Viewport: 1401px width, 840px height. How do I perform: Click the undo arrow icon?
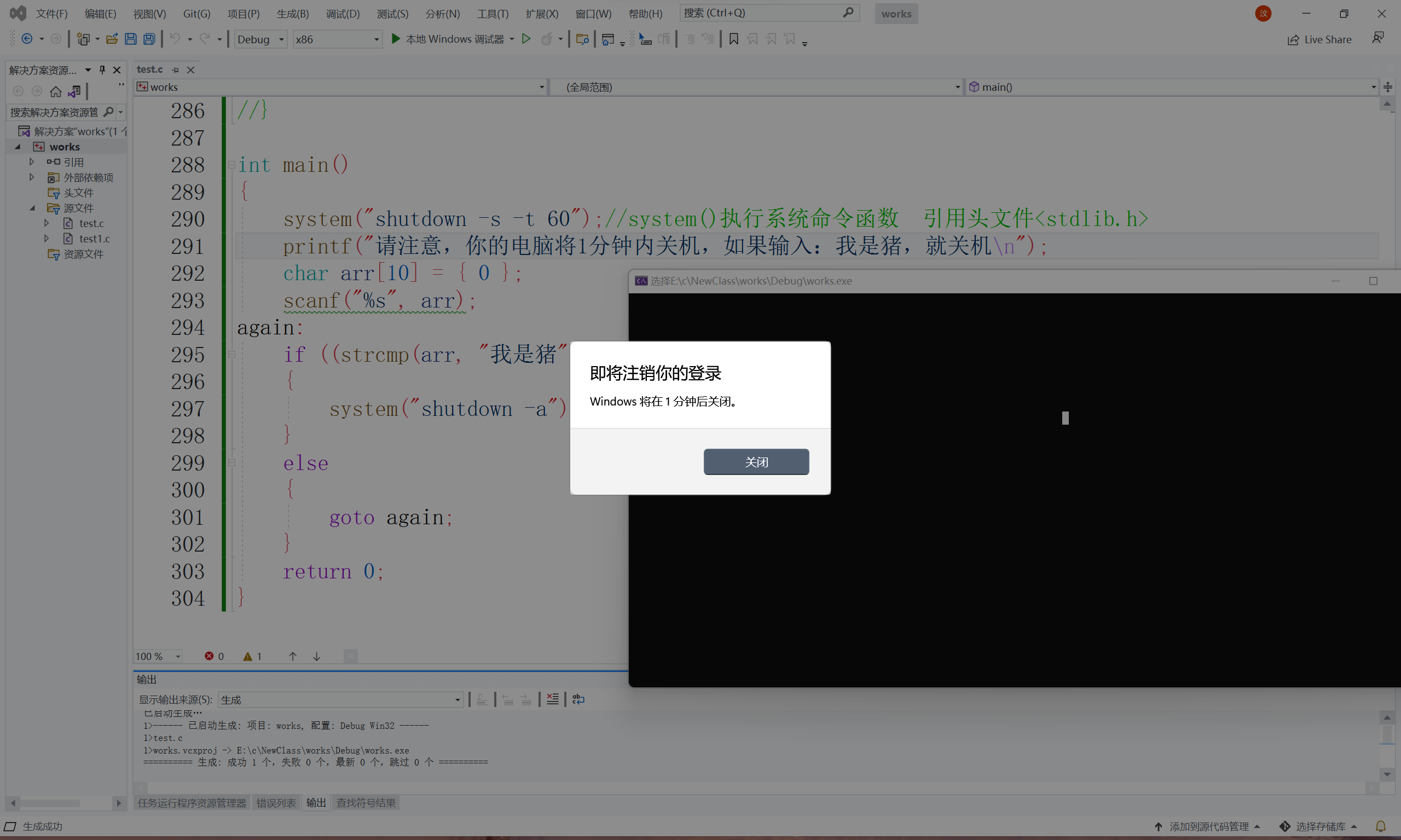(x=175, y=38)
